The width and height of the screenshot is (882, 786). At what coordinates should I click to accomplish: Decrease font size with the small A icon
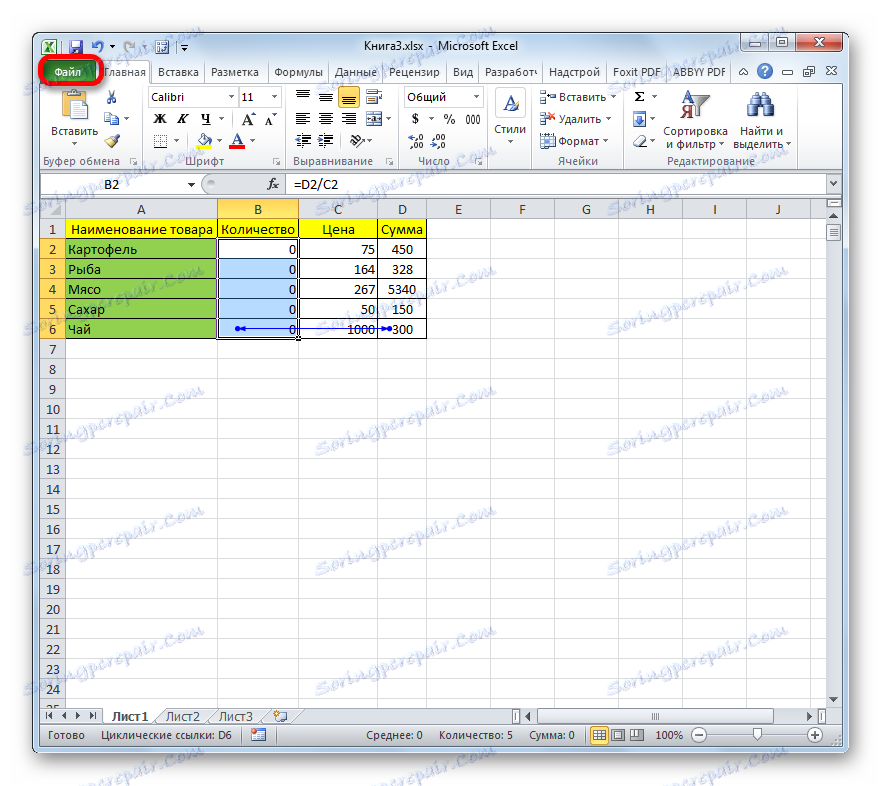point(271,119)
